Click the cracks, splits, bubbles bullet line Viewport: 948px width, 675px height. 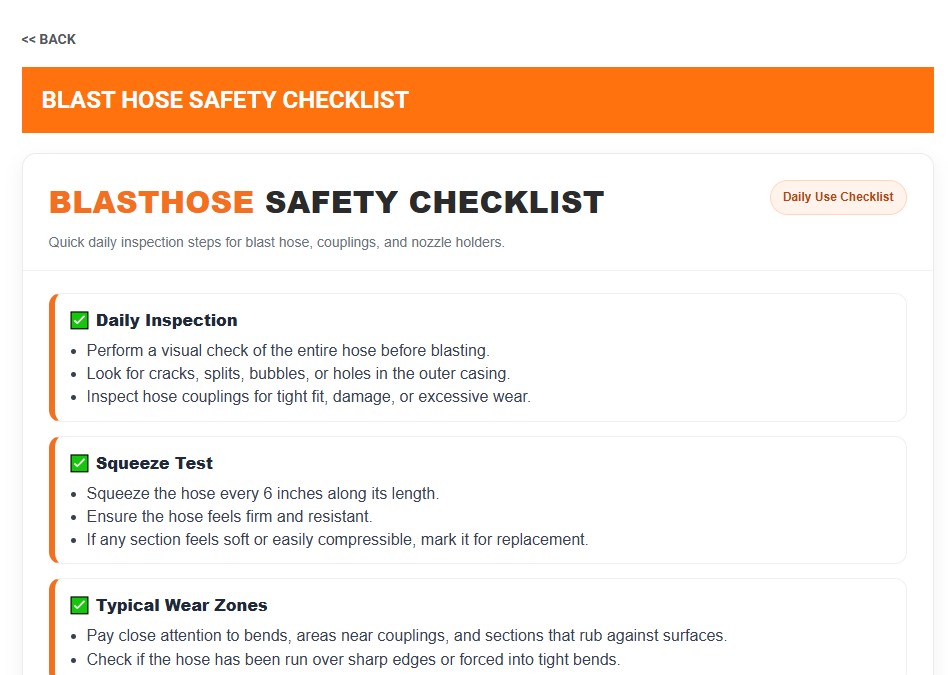click(298, 374)
